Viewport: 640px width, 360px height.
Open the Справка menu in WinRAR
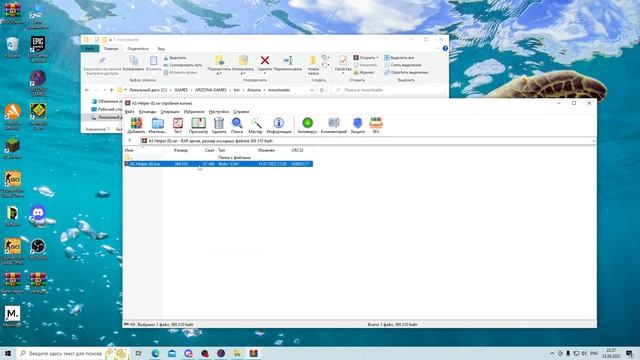tap(241, 112)
